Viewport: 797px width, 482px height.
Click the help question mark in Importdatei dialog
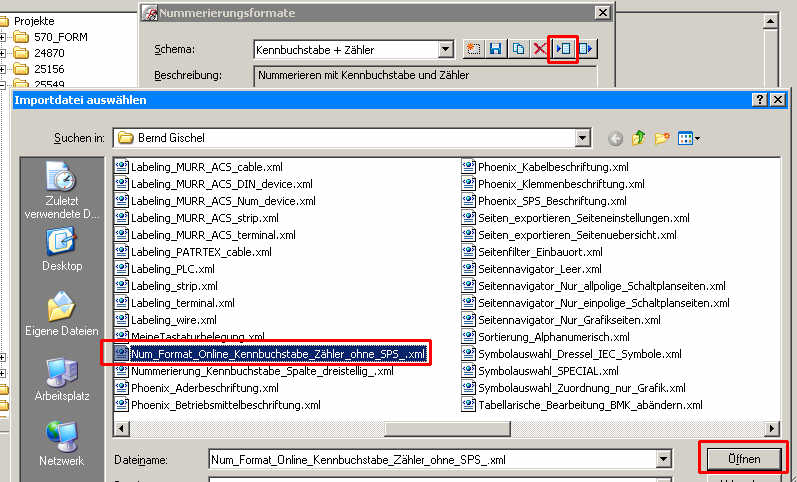pyautogui.click(x=759, y=100)
